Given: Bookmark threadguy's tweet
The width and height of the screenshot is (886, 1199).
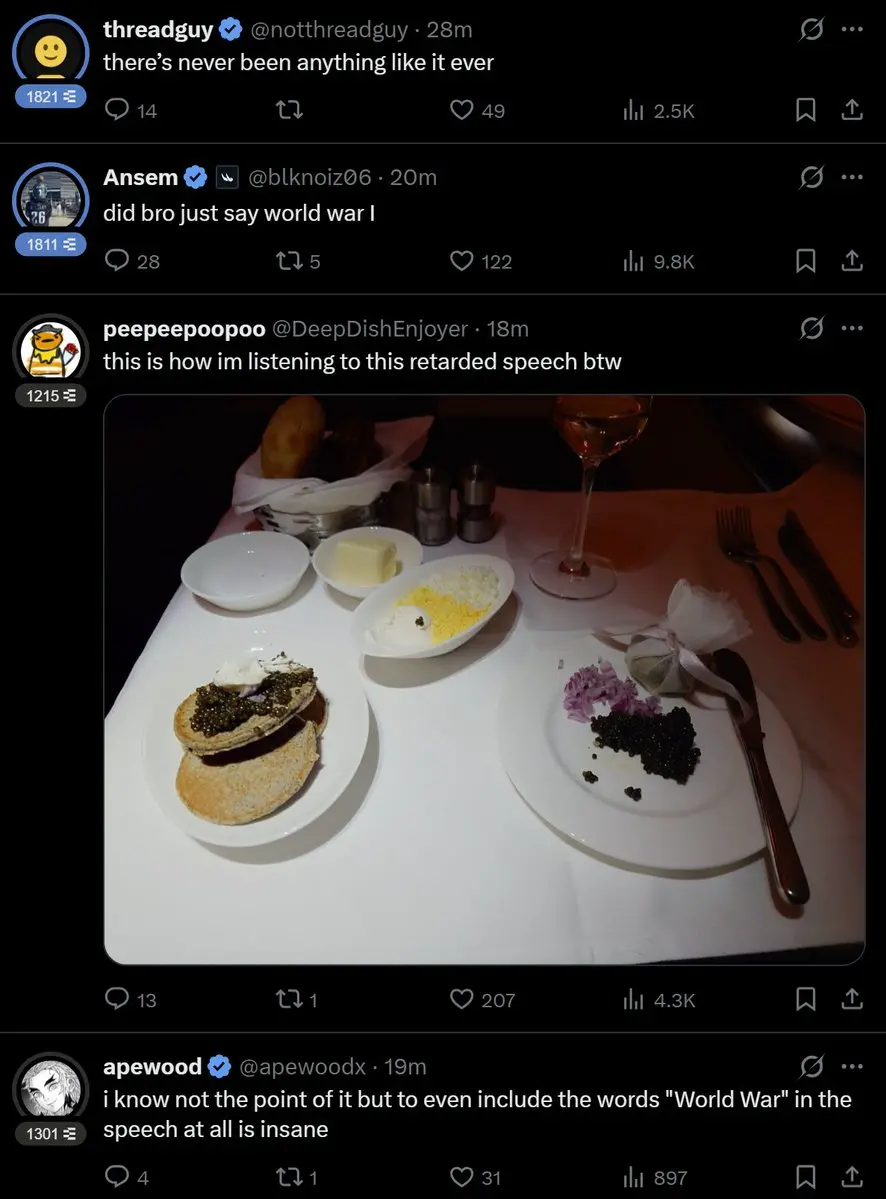Looking at the screenshot, I should point(805,111).
